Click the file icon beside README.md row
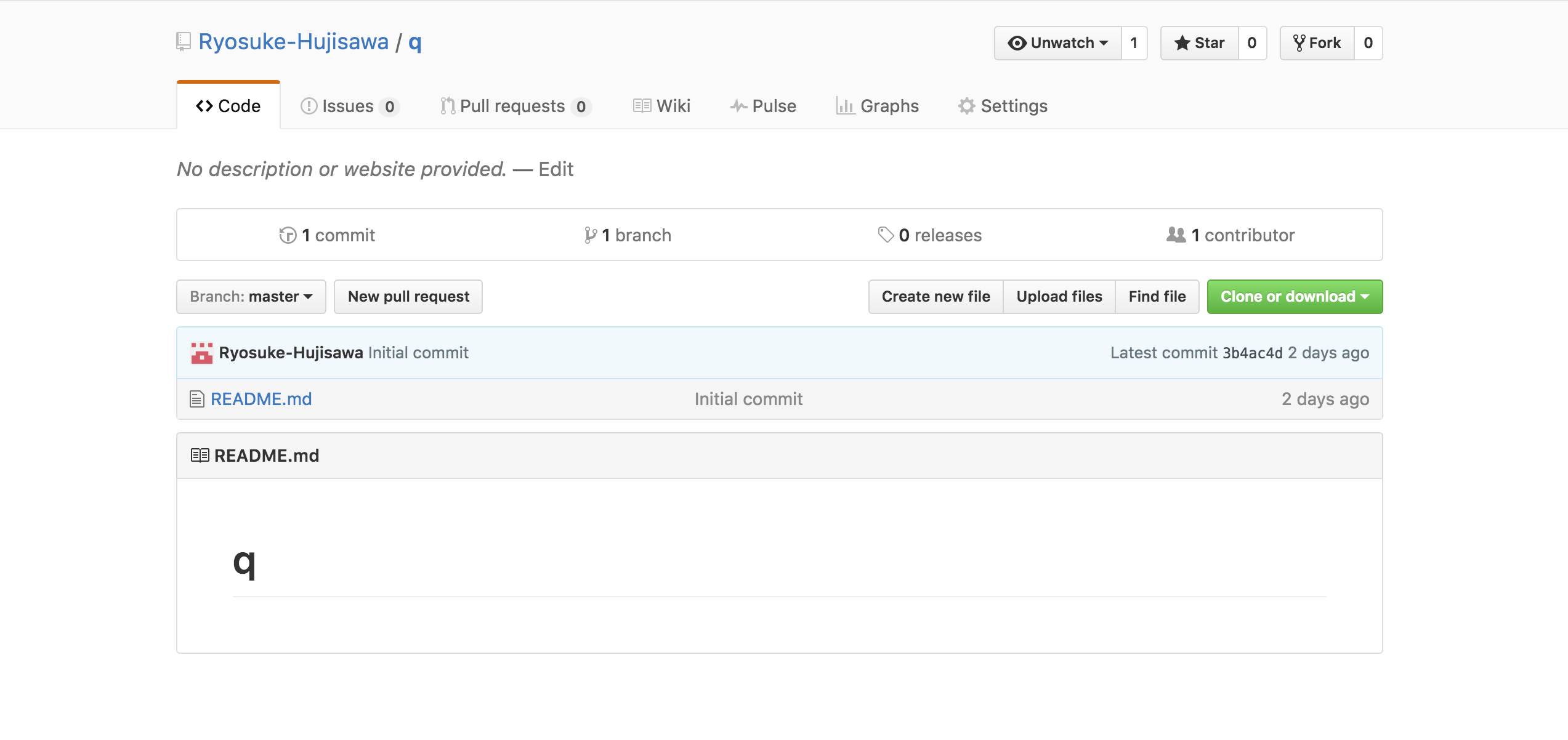The image size is (1568, 740). [197, 399]
